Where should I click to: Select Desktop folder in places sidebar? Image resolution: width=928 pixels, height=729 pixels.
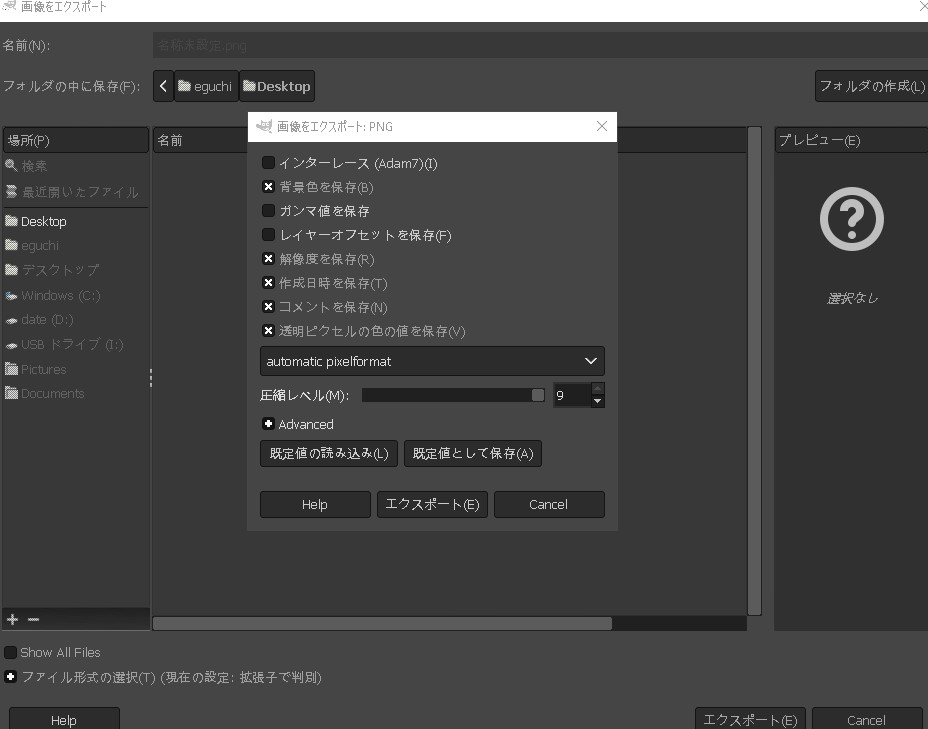[43, 221]
